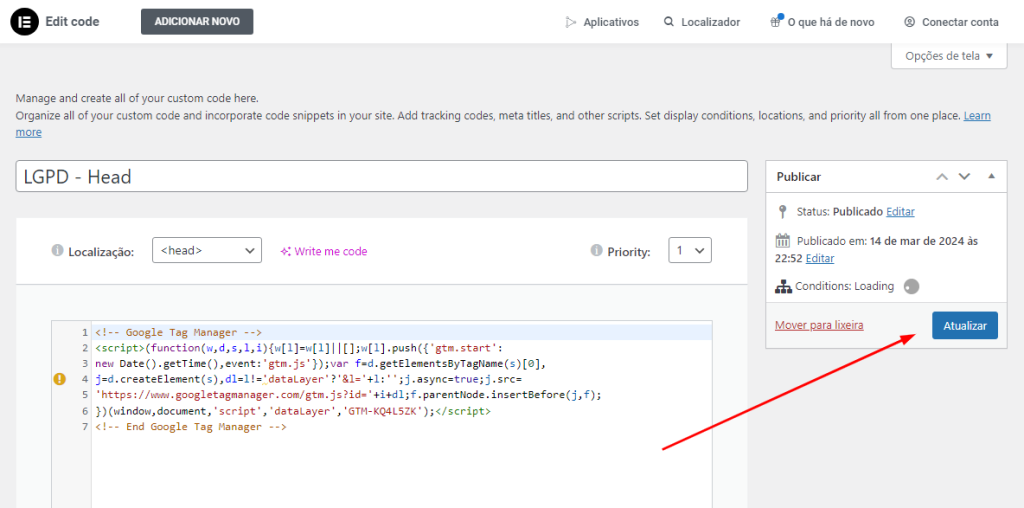Click the googletagmanager.com URL line
Image resolution: width=1024 pixels, height=508 pixels.
[x=348, y=395]
